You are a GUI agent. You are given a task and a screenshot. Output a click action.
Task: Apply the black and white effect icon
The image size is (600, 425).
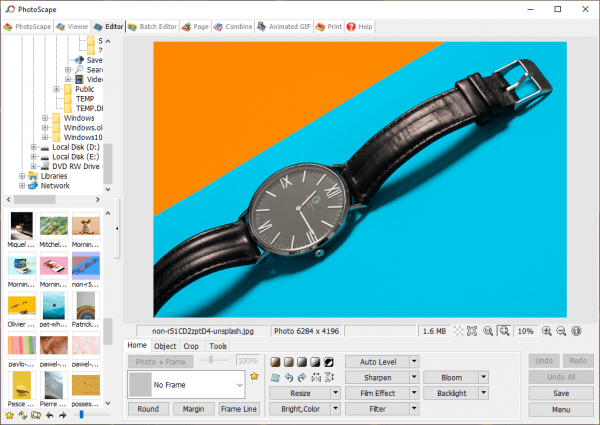pos(315,362)
